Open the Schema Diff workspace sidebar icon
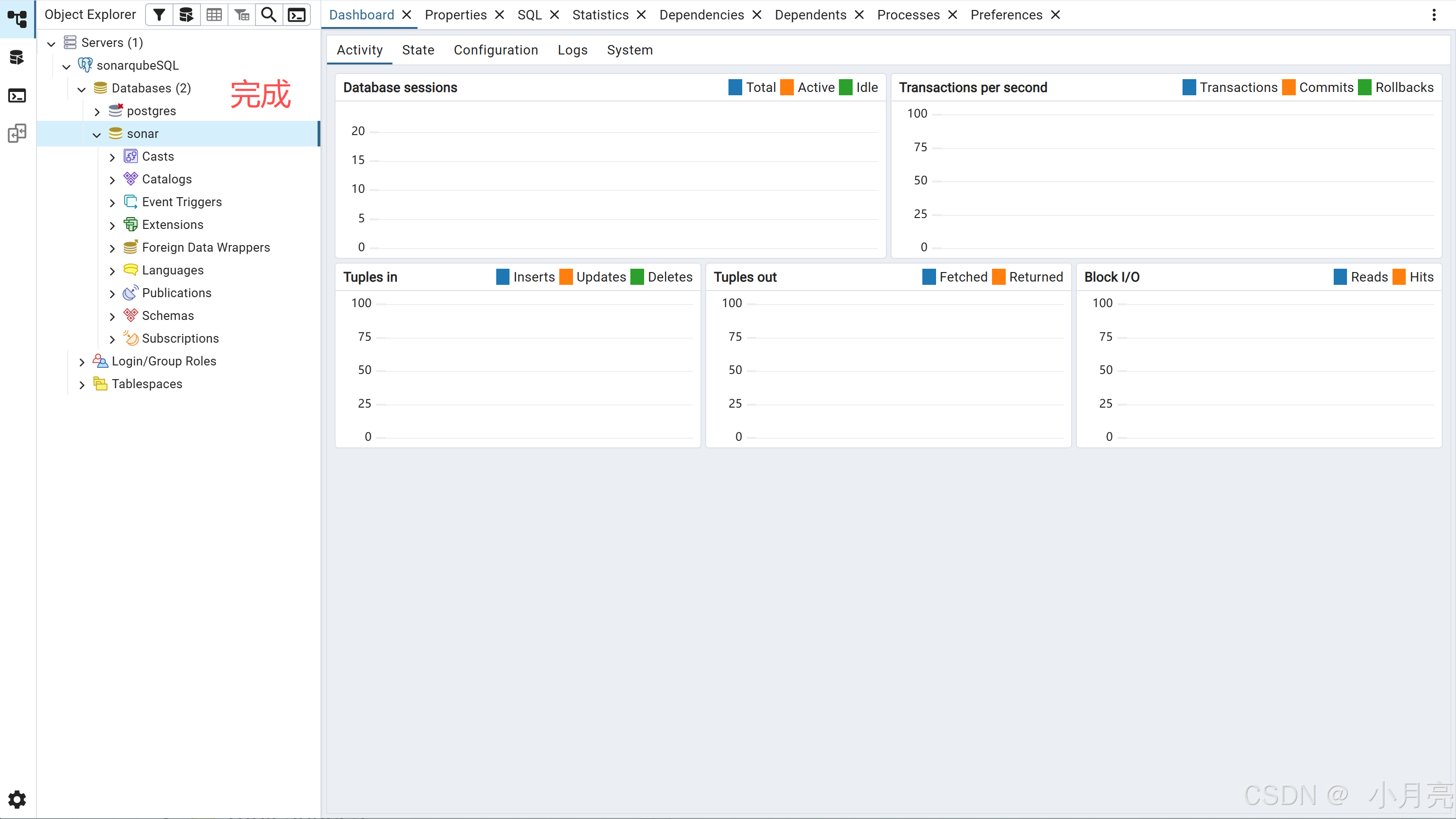Viewport: 1456px width, 819px height. (17, 133)
